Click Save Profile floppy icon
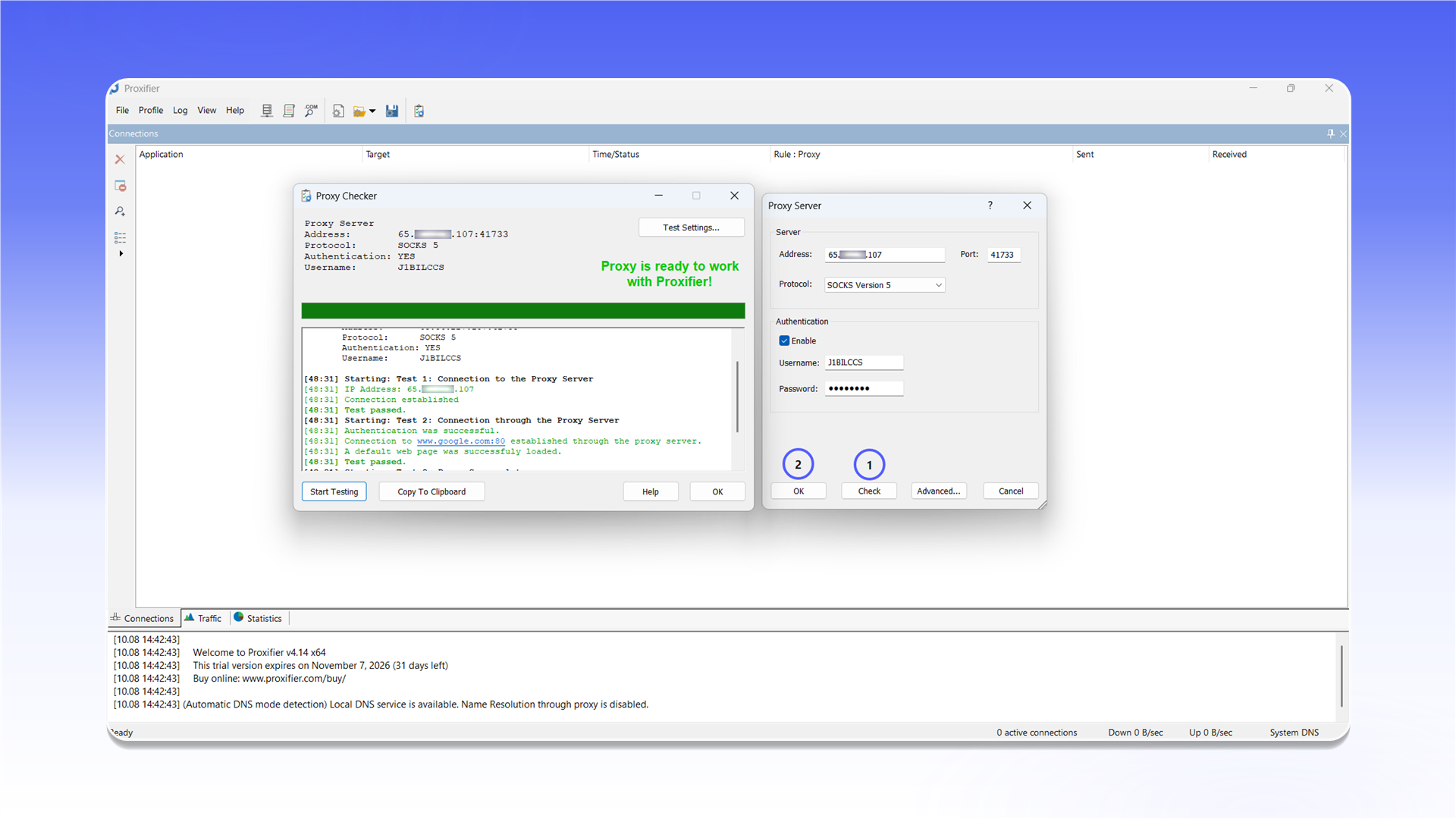Image resolution: width=1456 pixels, height=819 pixels. (x=392, y=111)
